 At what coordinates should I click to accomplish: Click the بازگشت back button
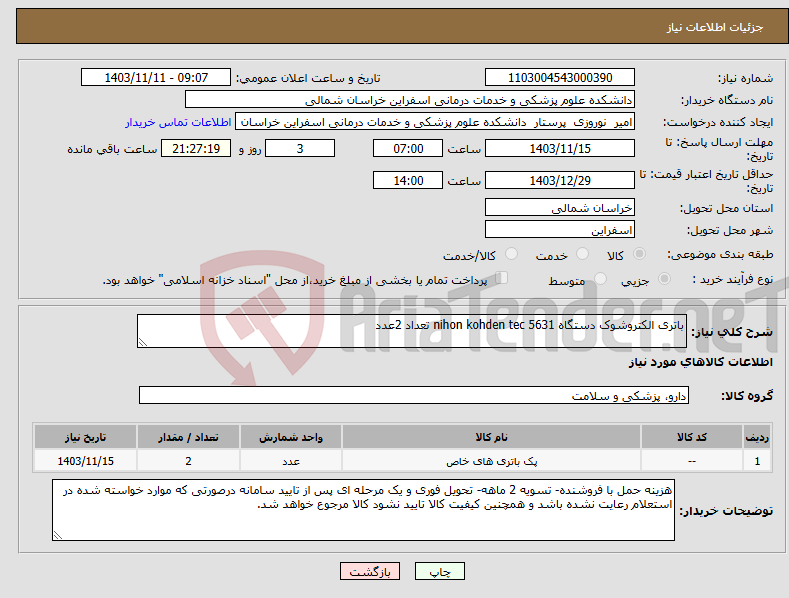[x=370, y=571]
